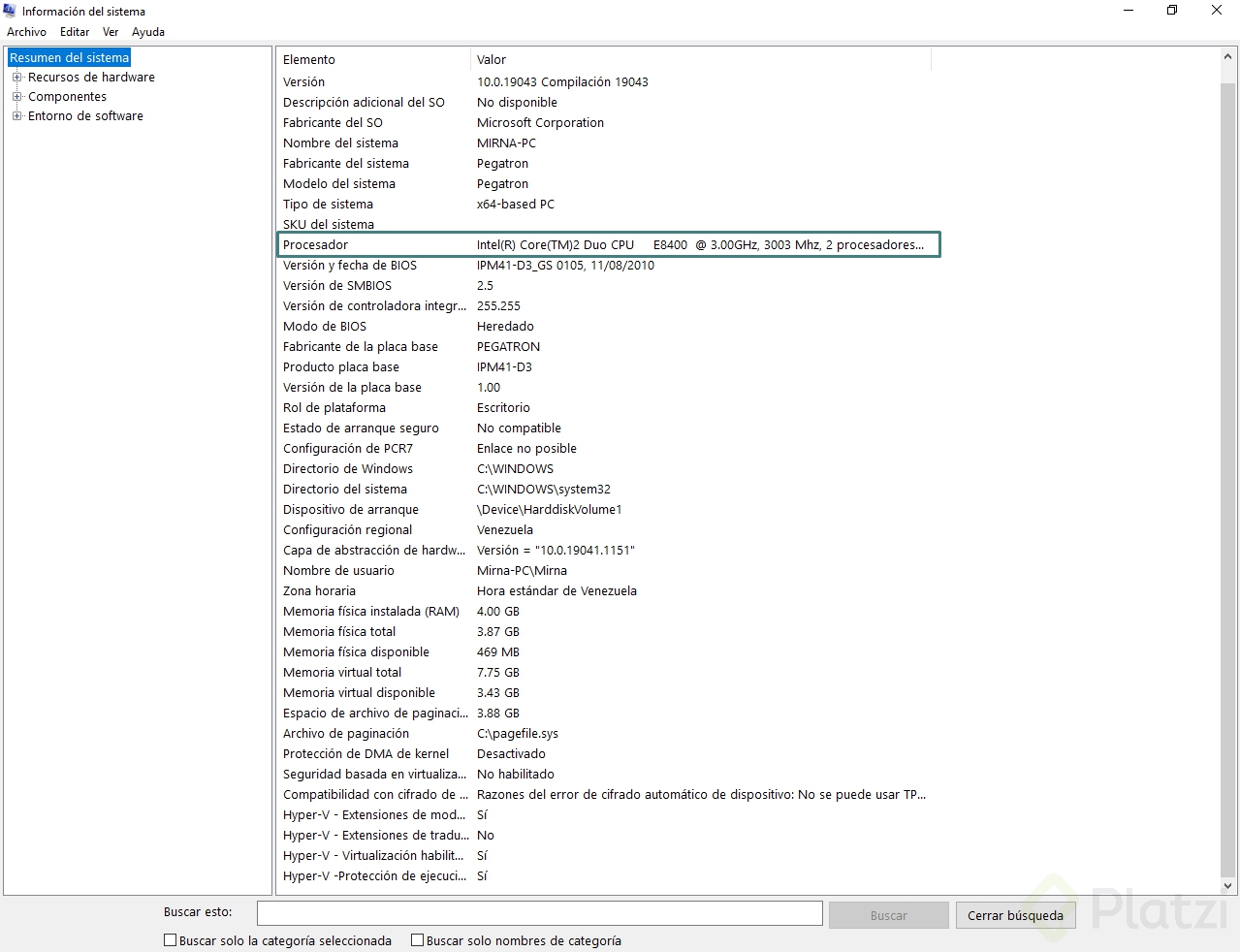
Task: Click the 'No habilitado' value
Action: (x=516, y=775)
